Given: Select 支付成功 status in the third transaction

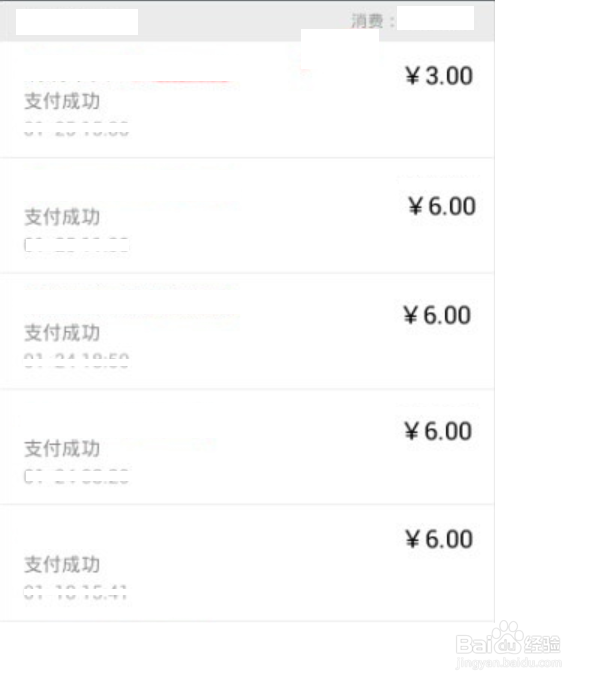Looking at the screenshot, I should coord(62,333).
